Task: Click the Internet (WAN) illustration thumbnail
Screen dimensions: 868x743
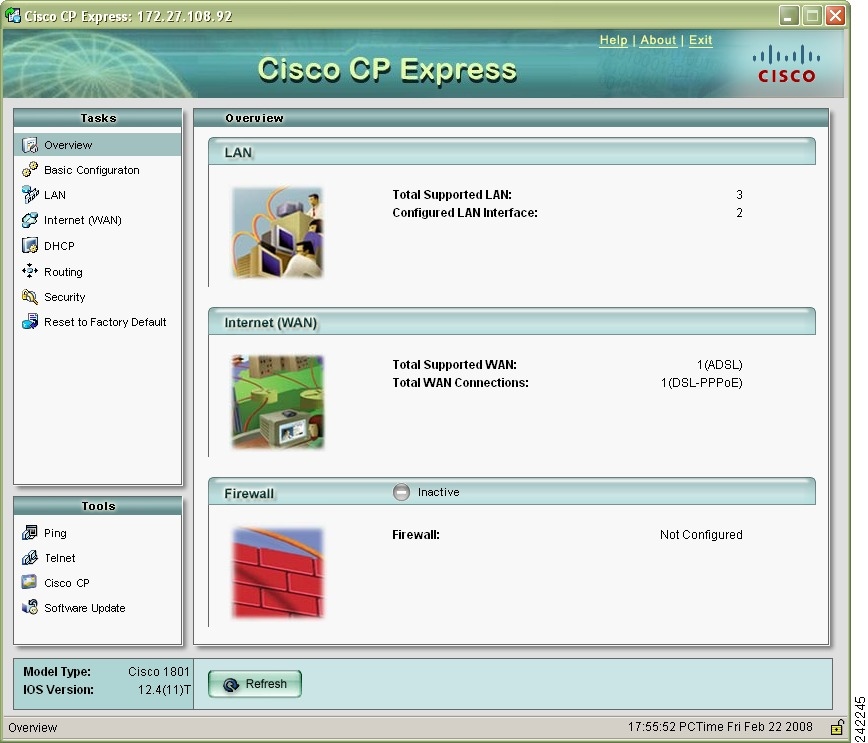Action: pyautogui.click(x=277, y=402)
